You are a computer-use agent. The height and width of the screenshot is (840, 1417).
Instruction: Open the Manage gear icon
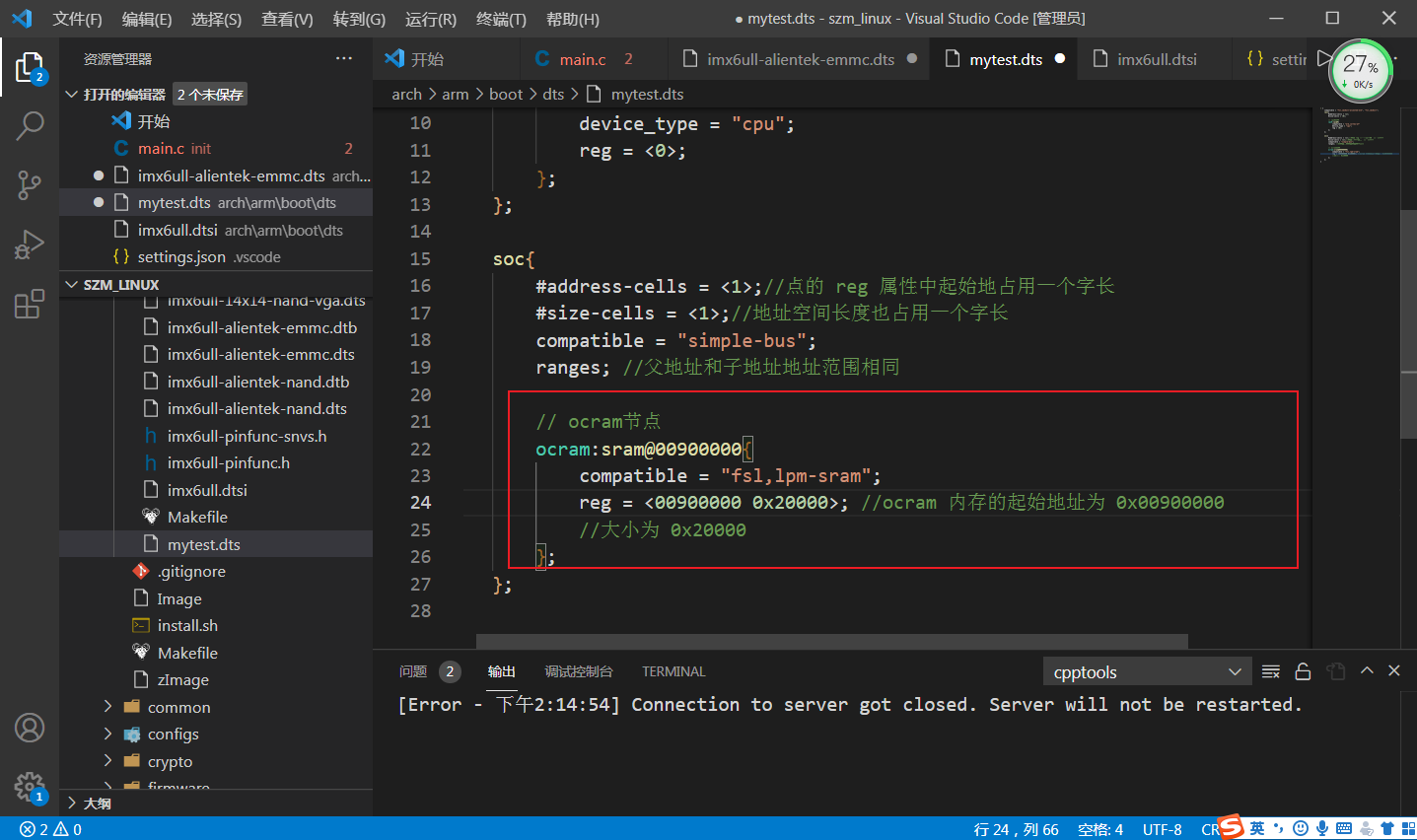pos(30,787)
